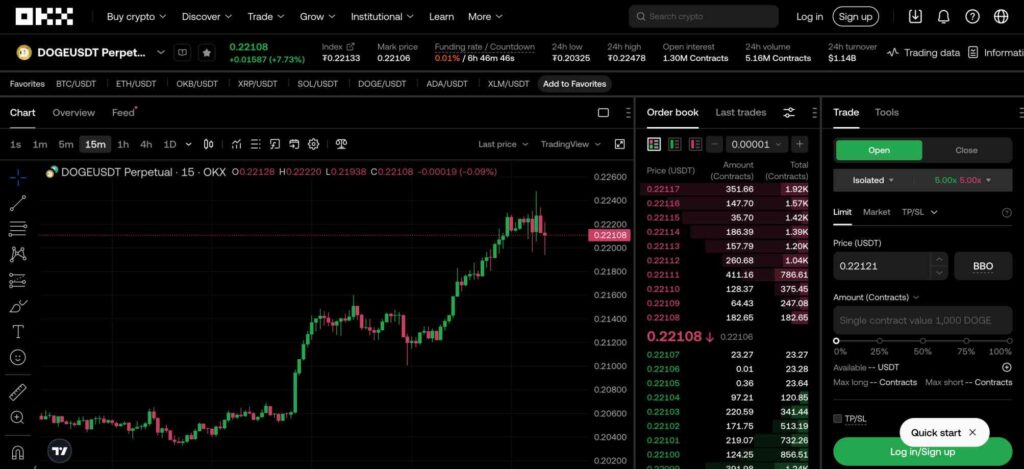
Task: Open the compare scales icon in chart toolbar
Action: pos(341,144)
